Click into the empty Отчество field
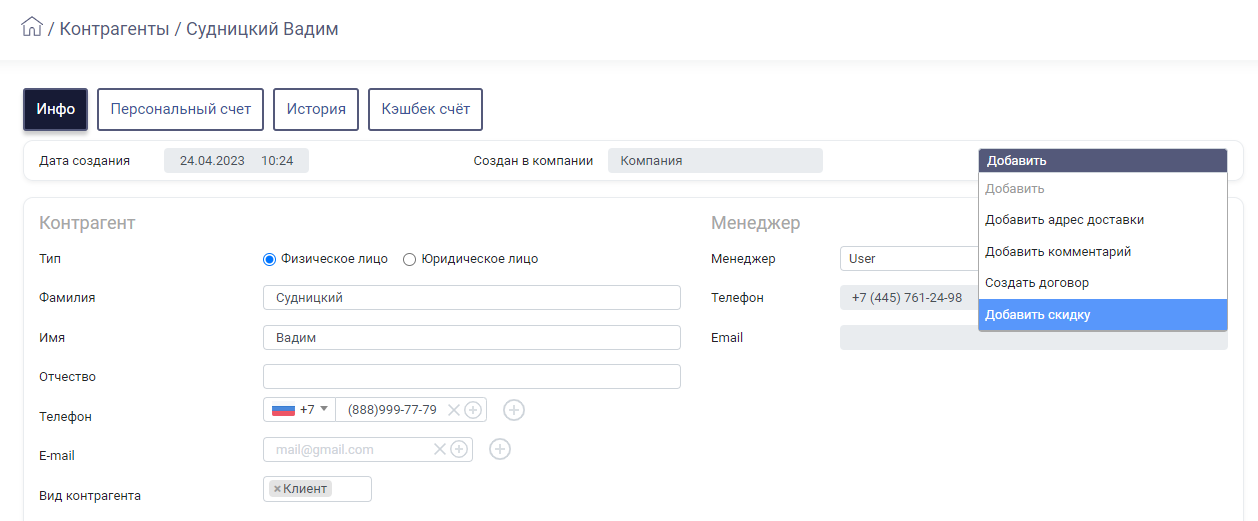 tap(472, 376)
